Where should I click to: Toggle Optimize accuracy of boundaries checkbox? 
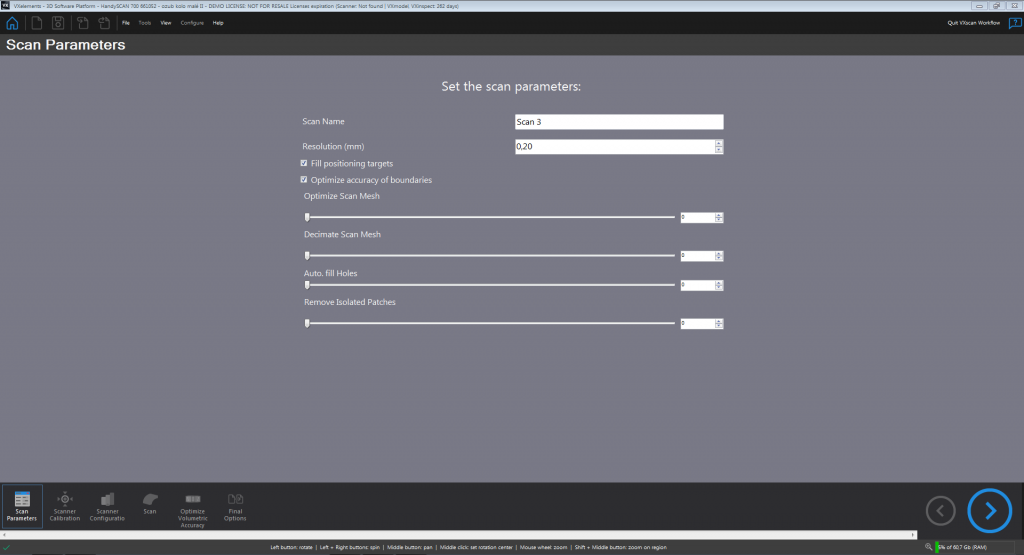(304, 180)
